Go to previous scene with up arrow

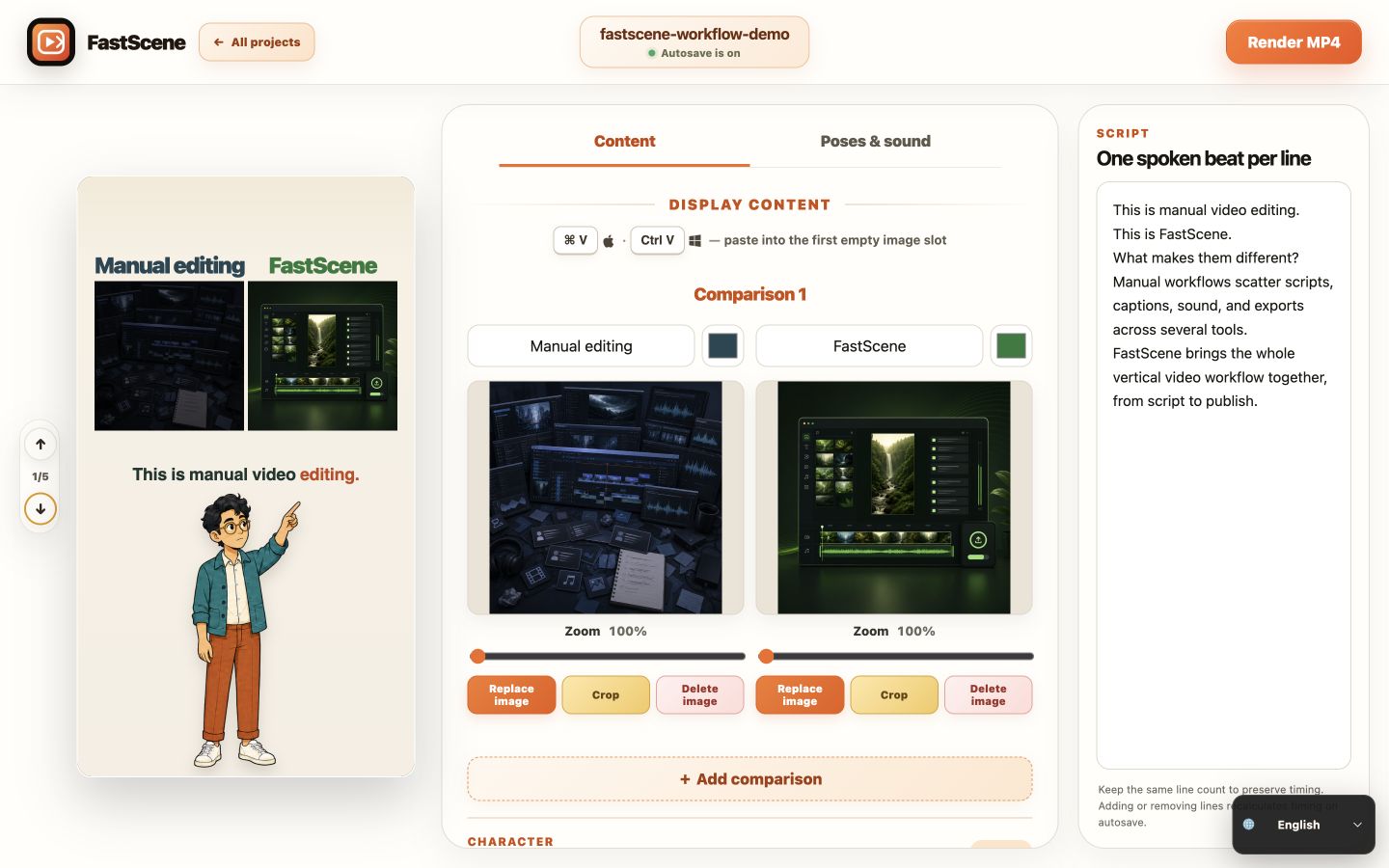coord(41,445)
